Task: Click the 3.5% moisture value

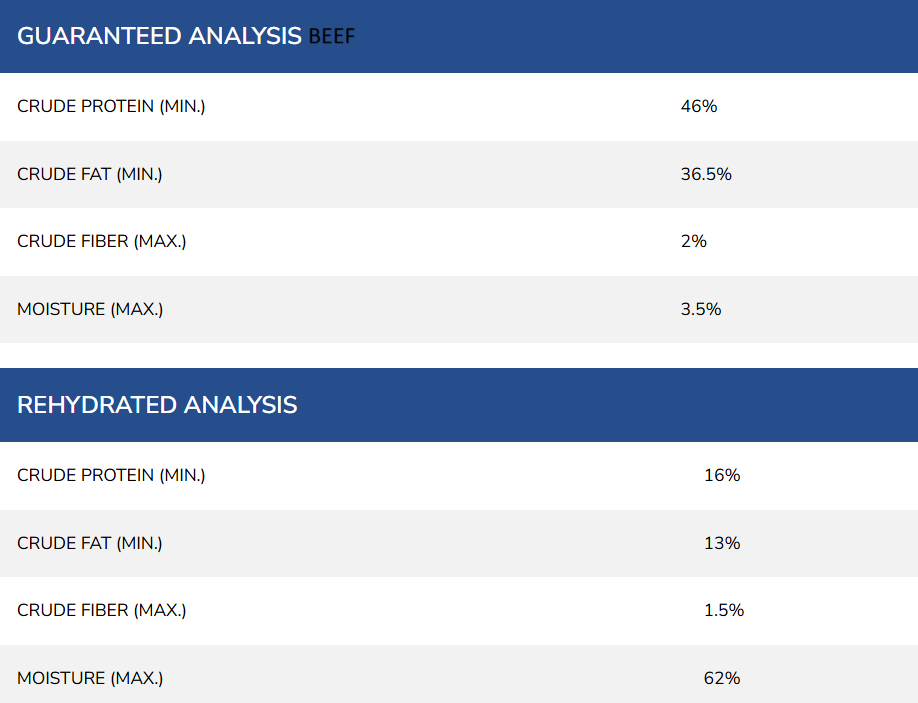Action: pyautogui.click(x=700, y=309)
